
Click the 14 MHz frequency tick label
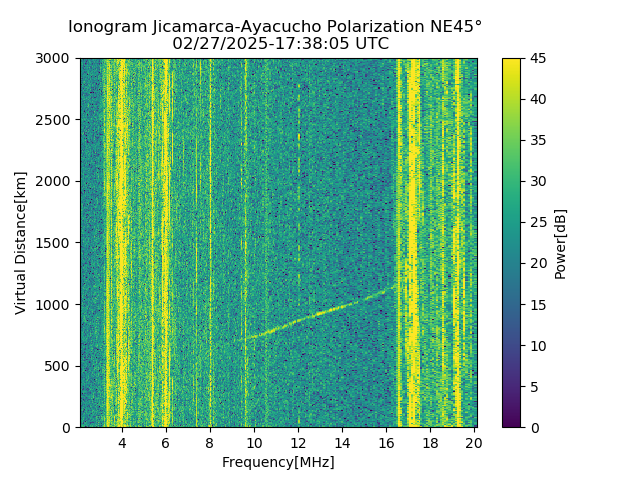(342, 443)
